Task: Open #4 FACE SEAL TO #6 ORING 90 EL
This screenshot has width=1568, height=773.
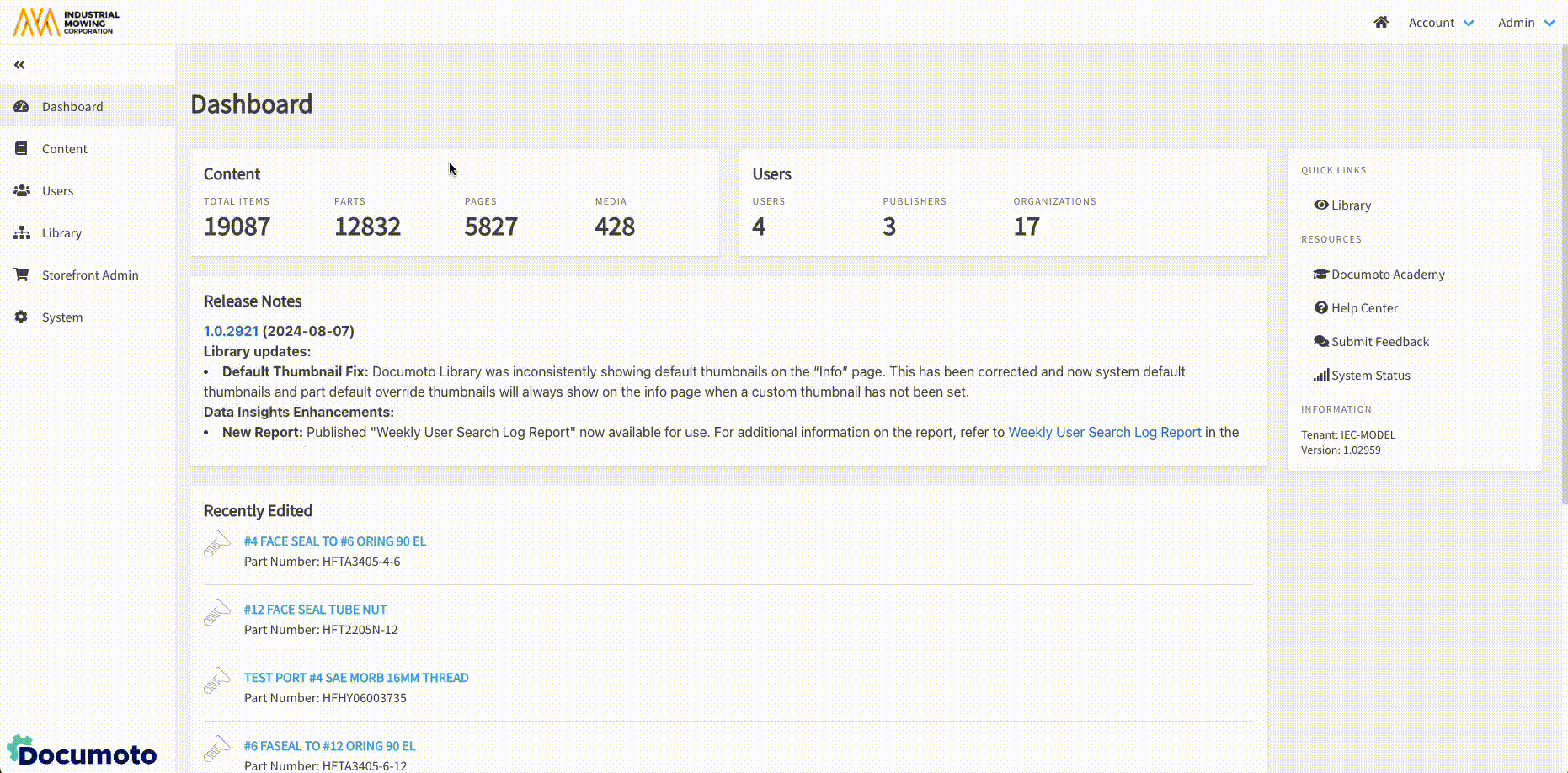Action: tap(334, 541)
